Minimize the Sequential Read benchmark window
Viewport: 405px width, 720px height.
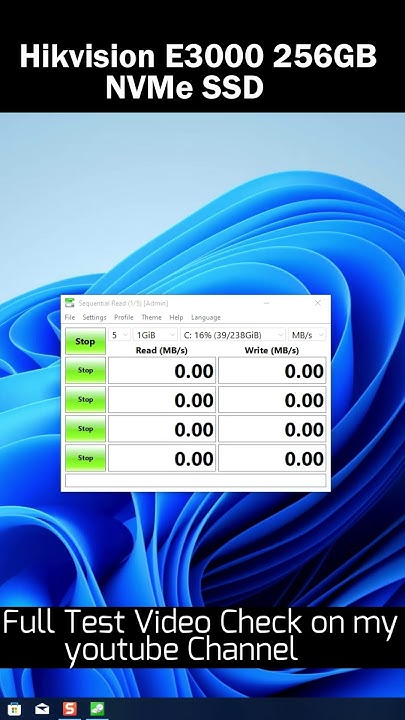(267, 303)
